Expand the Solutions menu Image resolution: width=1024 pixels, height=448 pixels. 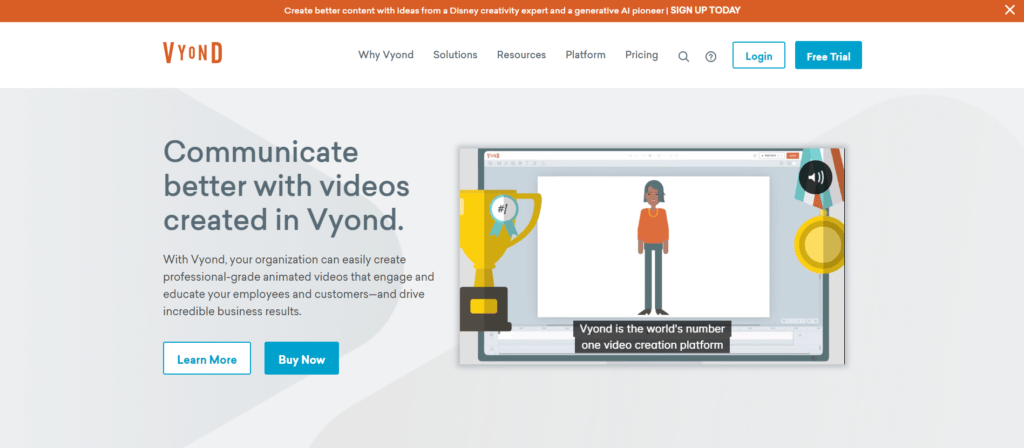coord(455,55)
